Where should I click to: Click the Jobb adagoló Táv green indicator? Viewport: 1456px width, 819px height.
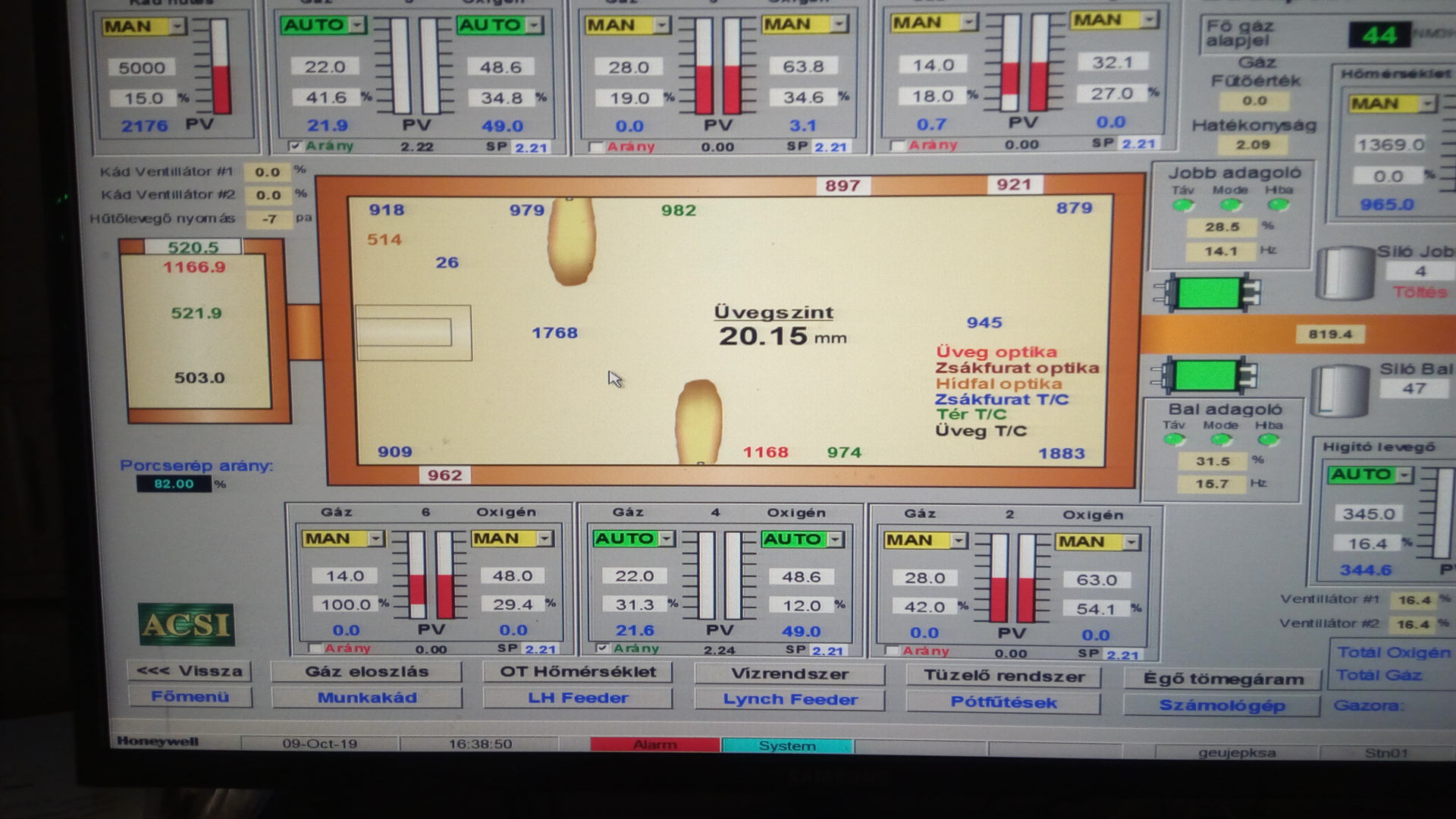click(x=1182, y=206)
